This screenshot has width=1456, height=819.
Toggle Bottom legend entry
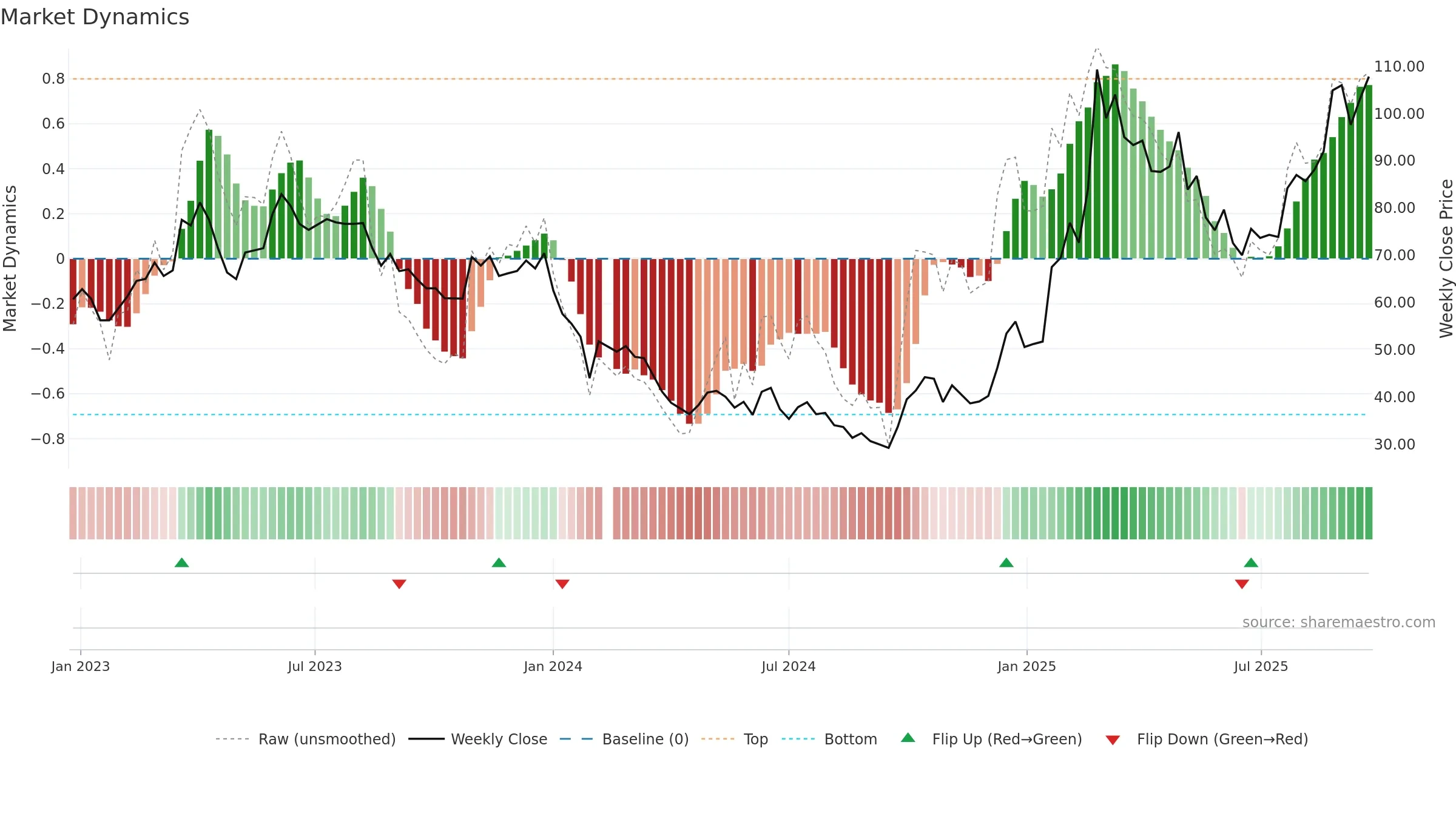(x=829, y=739)
